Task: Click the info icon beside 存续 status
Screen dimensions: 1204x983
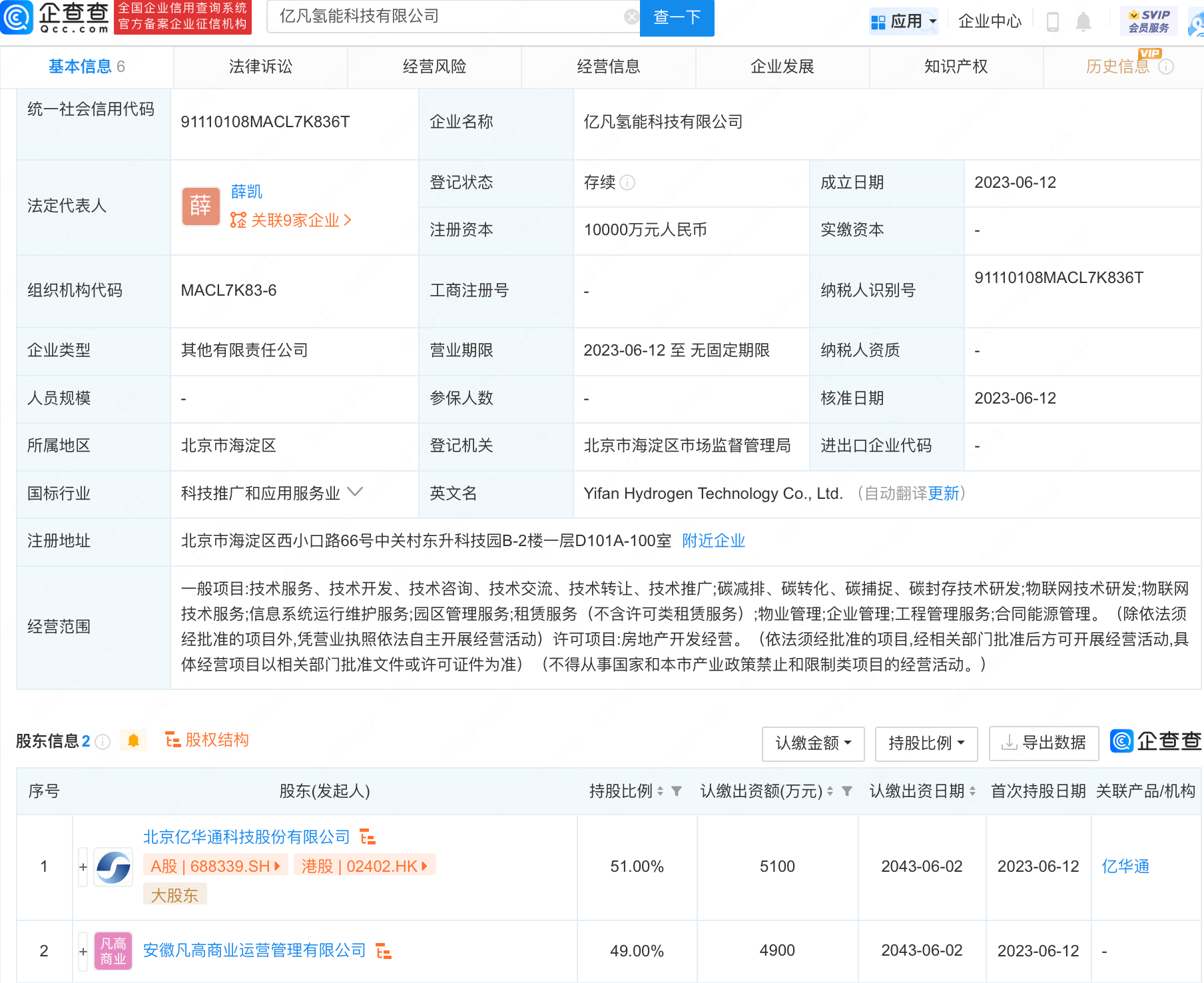Action: coord(627,182)
